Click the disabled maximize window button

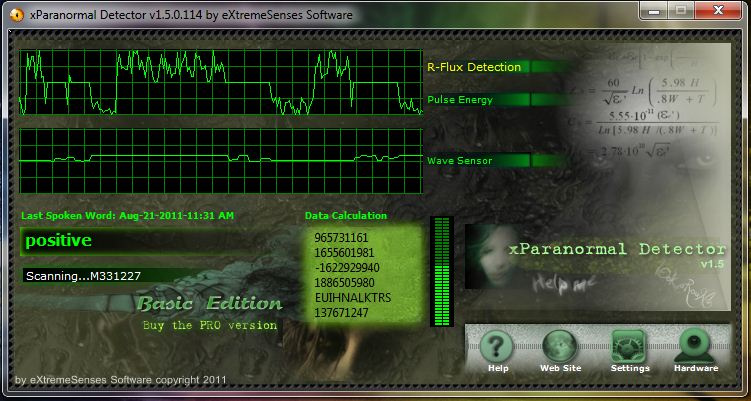pos(680,10)
